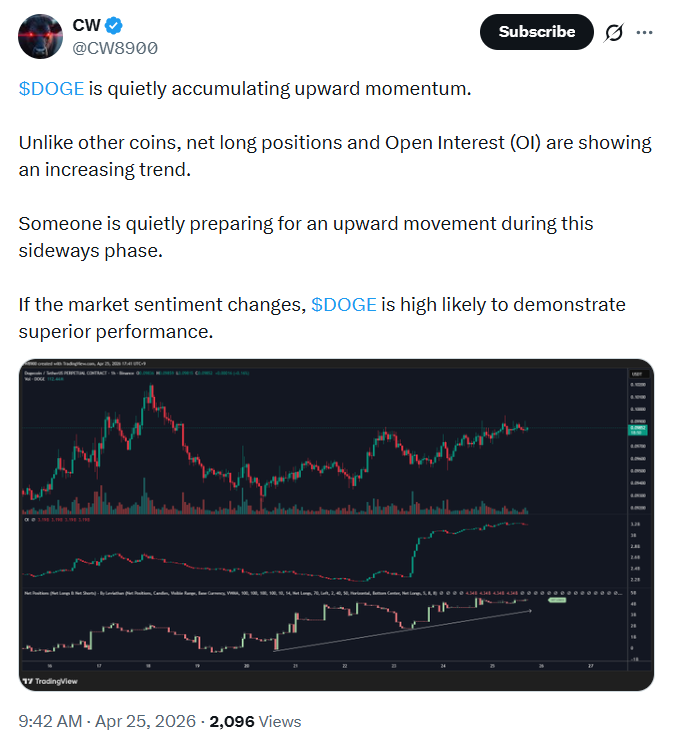
Task: Open the Grok slashed-circle icon
Action: (x=614, y=32)
